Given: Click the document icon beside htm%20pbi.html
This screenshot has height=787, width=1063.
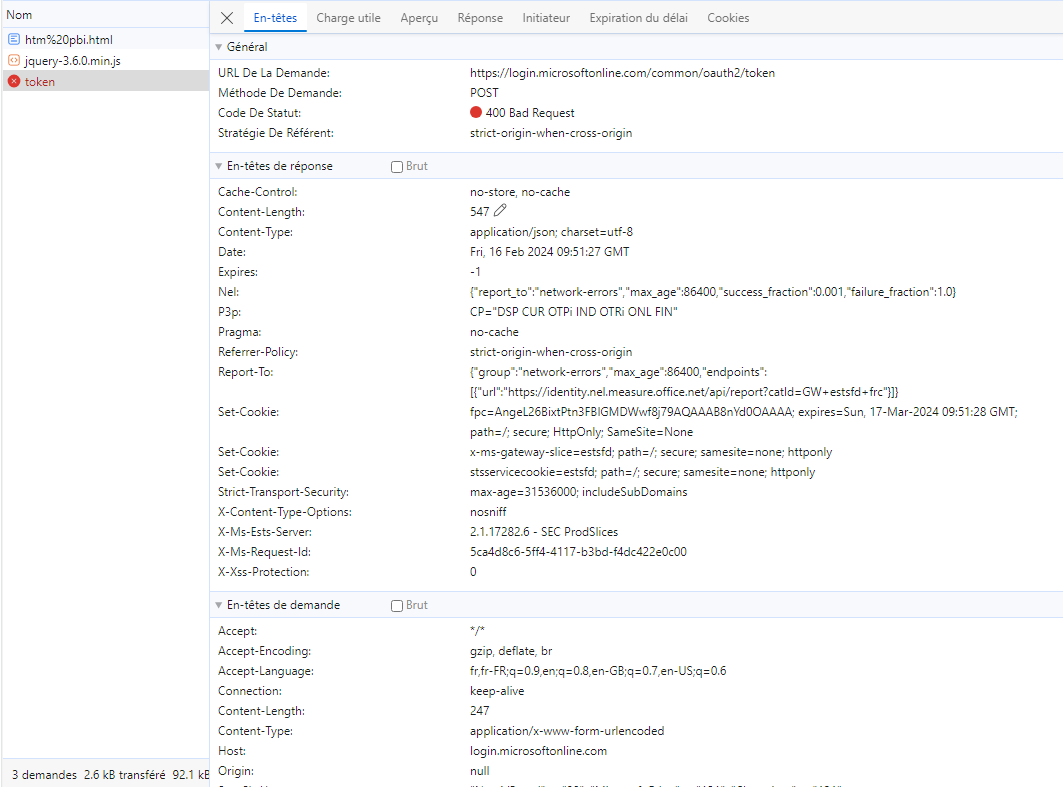Looking at the screenshot, I should coord(14,39).
